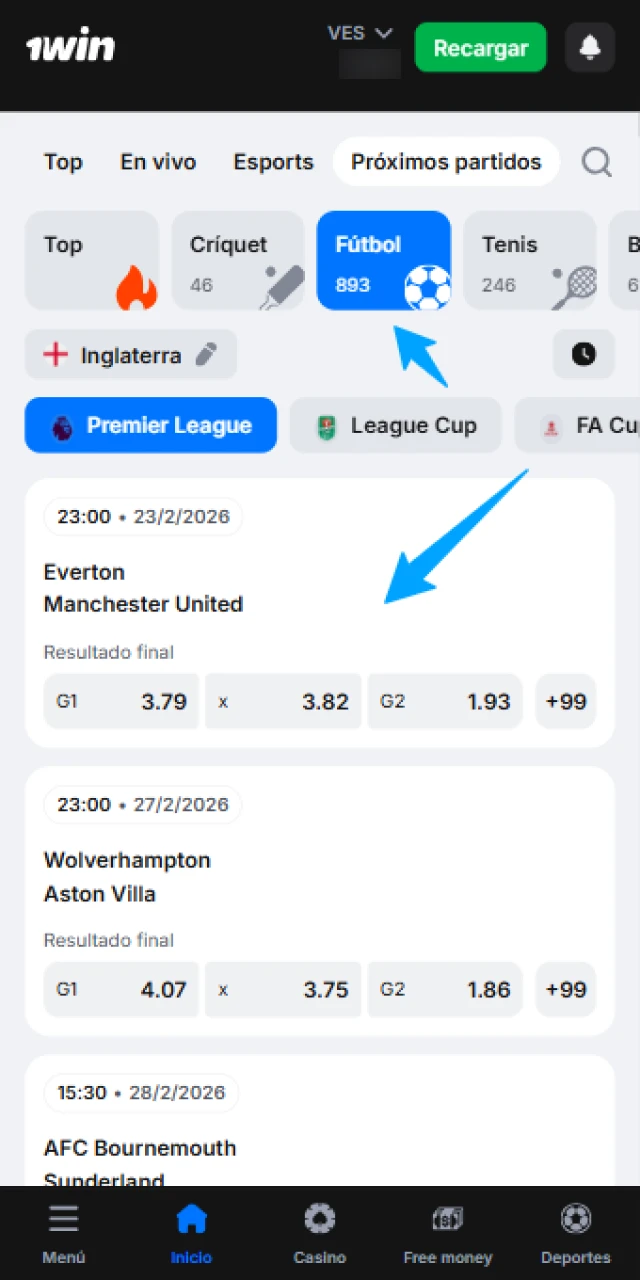The width and height of the screenshot is (640, 1280).
Task: Expand +99 odds for Wolverhampton match
Action: (566, 989)
